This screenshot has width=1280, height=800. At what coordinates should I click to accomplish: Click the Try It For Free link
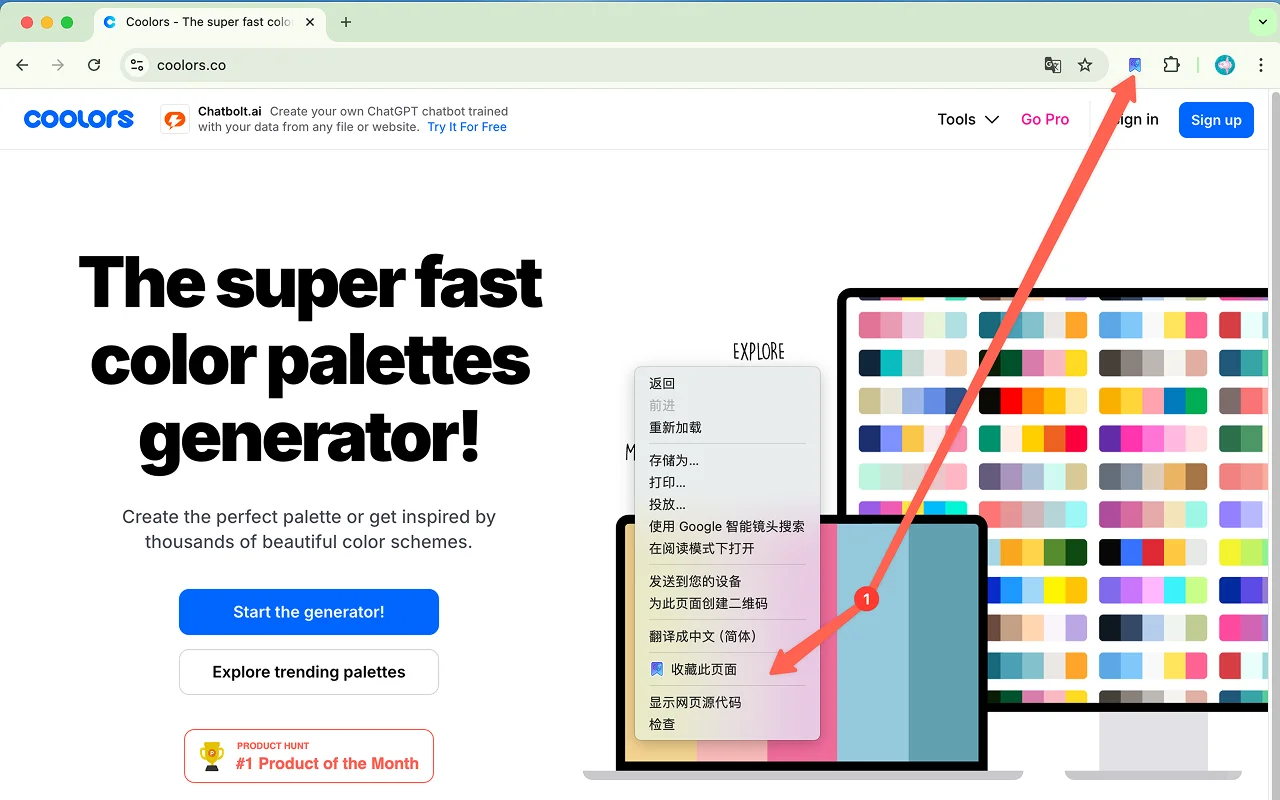click(x=467, y=127)
